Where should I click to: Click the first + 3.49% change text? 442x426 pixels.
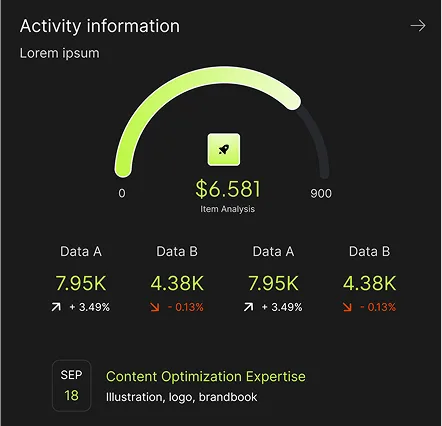(89, 307)
